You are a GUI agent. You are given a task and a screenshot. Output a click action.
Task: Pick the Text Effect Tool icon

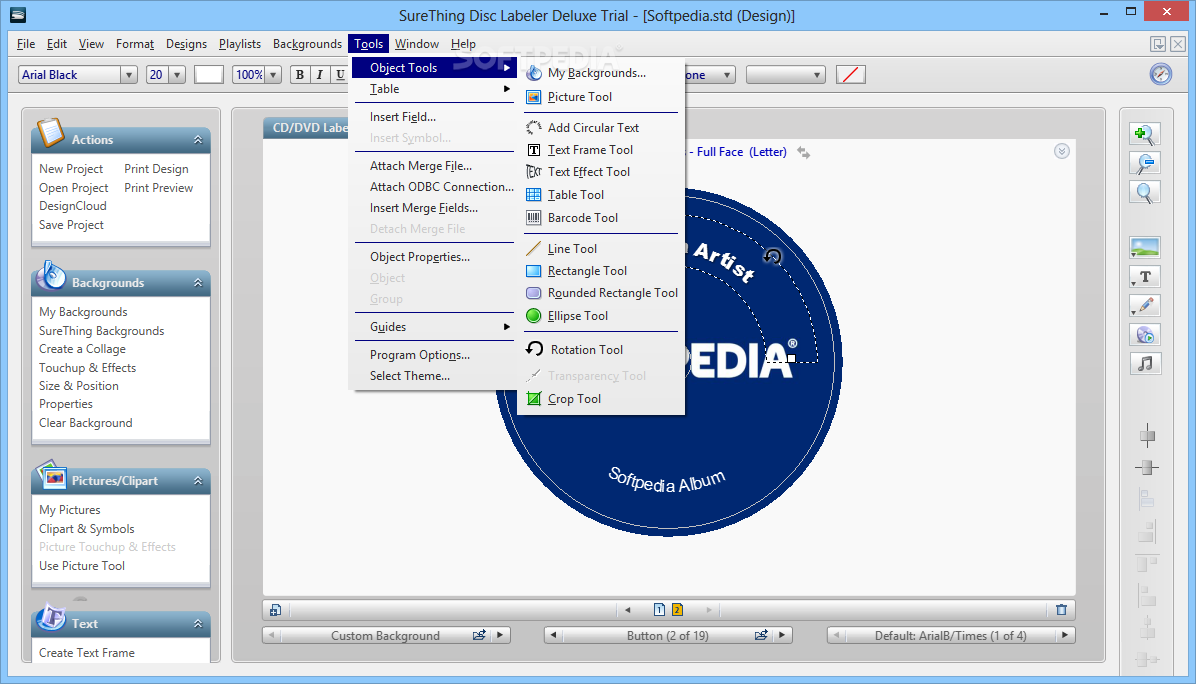coord(534,172)
